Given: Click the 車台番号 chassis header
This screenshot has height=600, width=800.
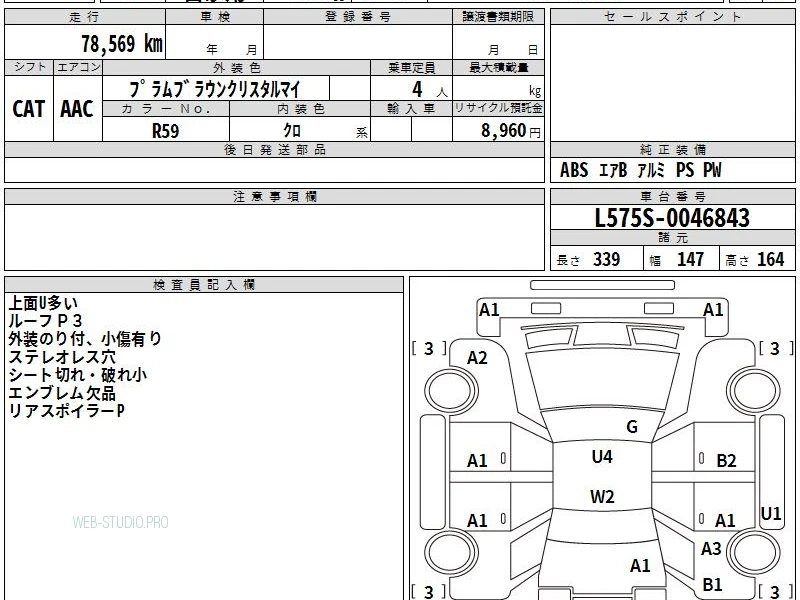Looking at the screenshot, I should coord(672,197).
